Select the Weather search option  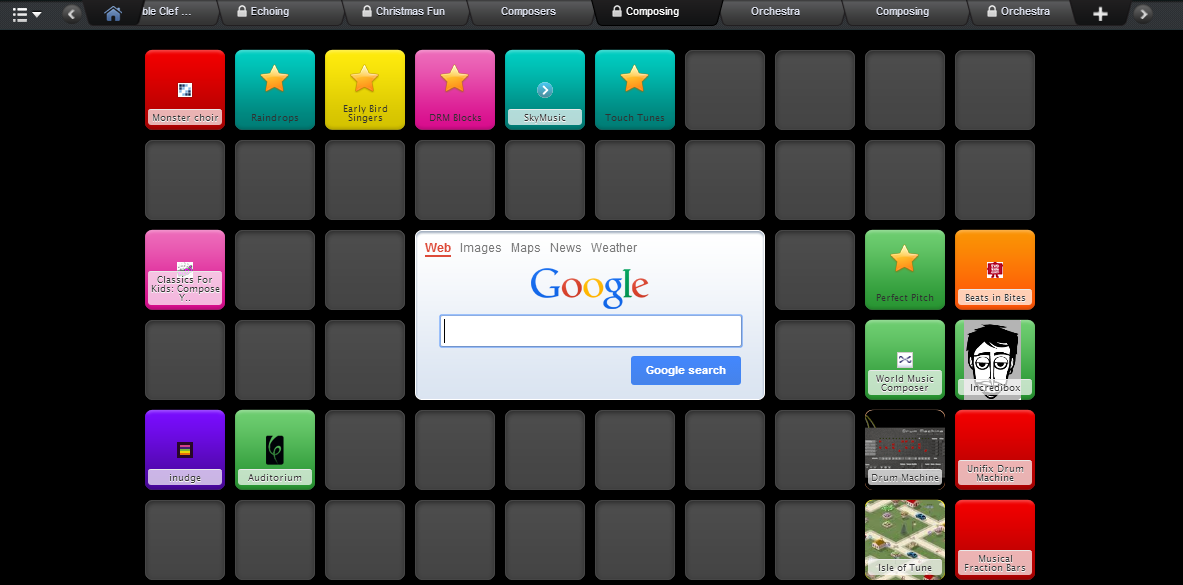pos(614,248)
